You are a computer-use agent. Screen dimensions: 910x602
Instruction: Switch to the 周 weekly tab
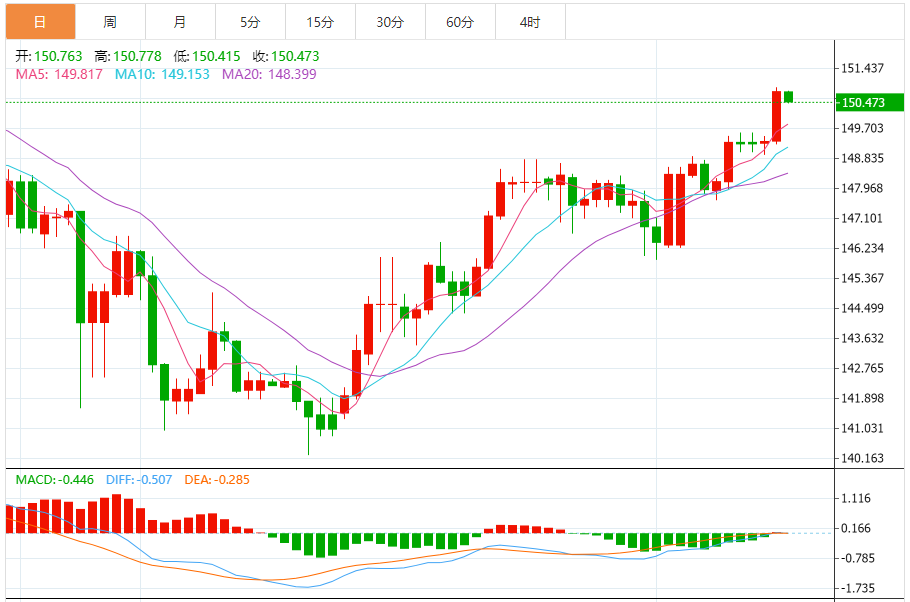pos(110,22)
